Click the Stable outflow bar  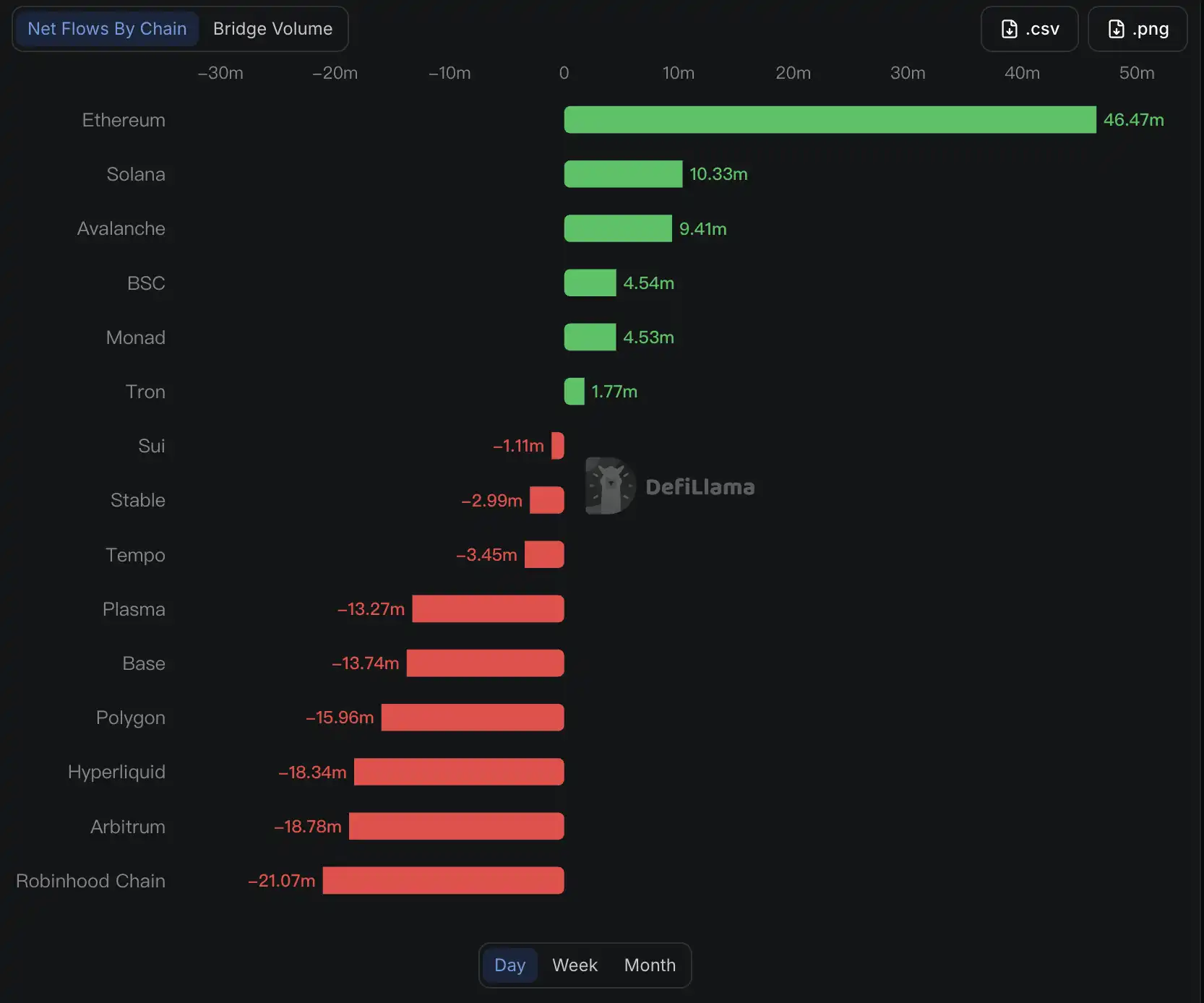[x=546, y=500]
